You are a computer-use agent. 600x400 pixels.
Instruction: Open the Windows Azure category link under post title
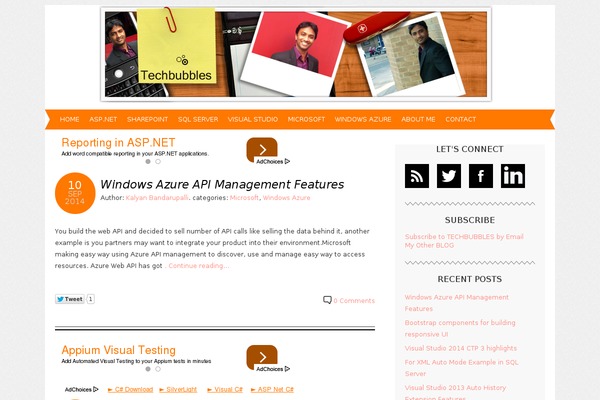click(x=286, y=198)
